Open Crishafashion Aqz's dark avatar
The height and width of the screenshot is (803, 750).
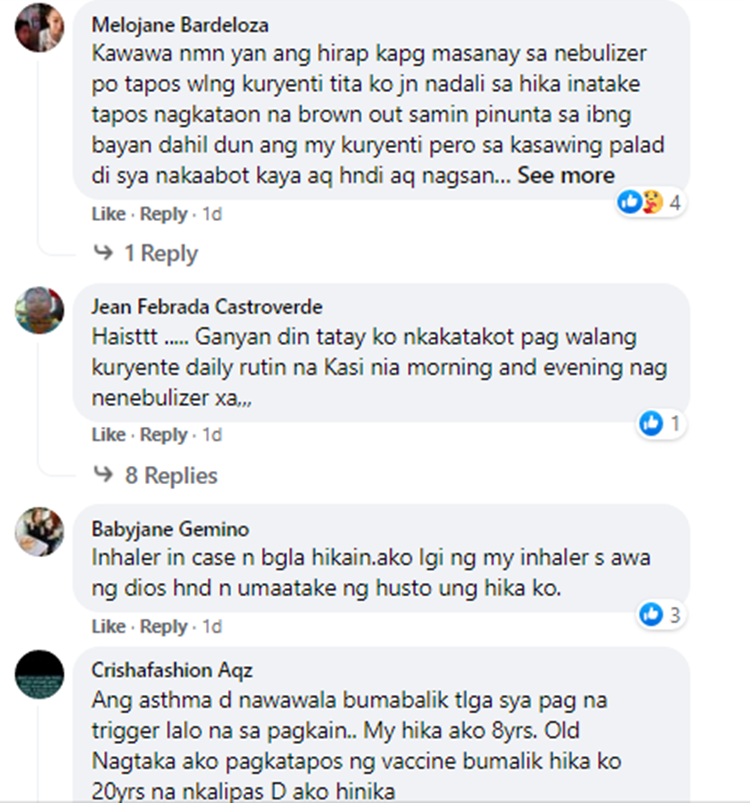coord(39,674)
